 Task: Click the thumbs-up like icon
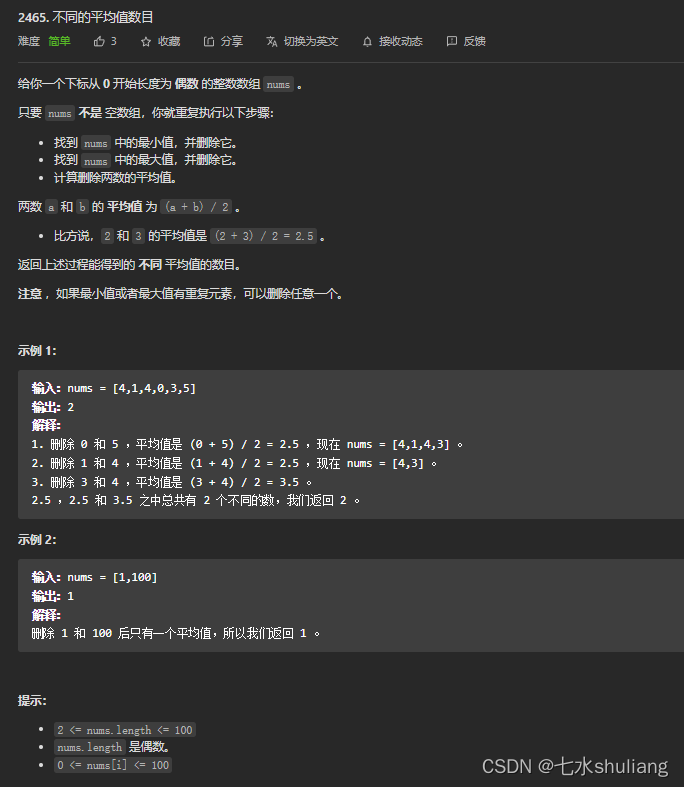(99, 41)
